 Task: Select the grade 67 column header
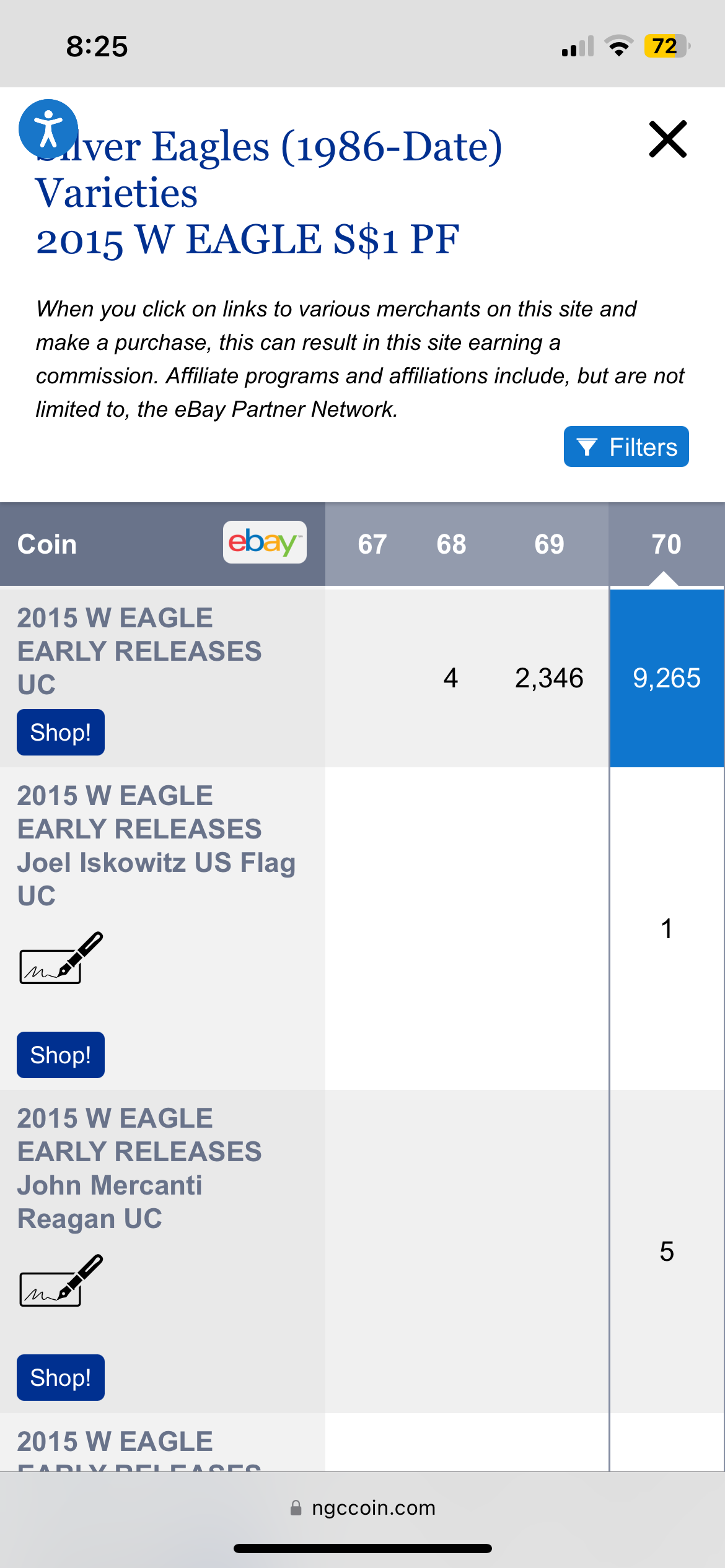click(x=372, y=544)
